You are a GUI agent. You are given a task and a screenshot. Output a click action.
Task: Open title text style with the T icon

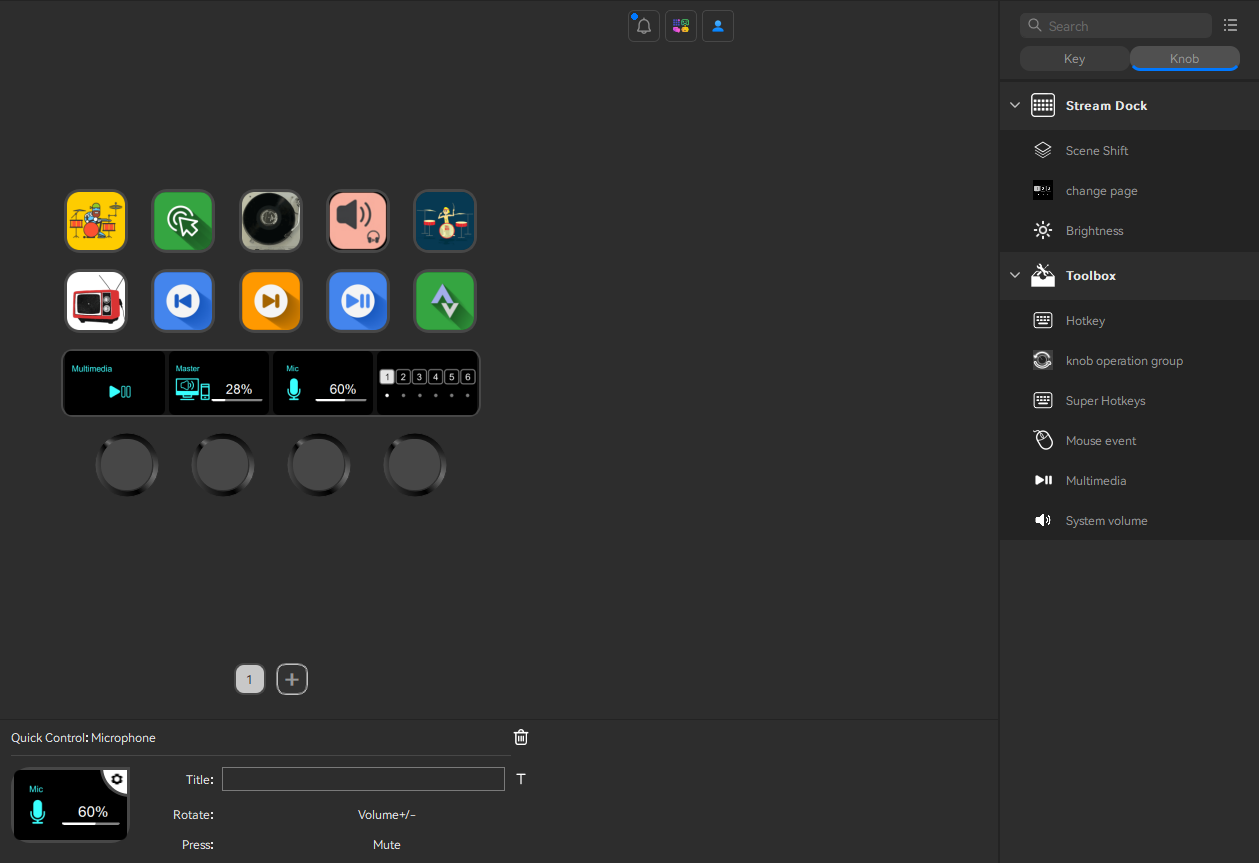point(521,779)
